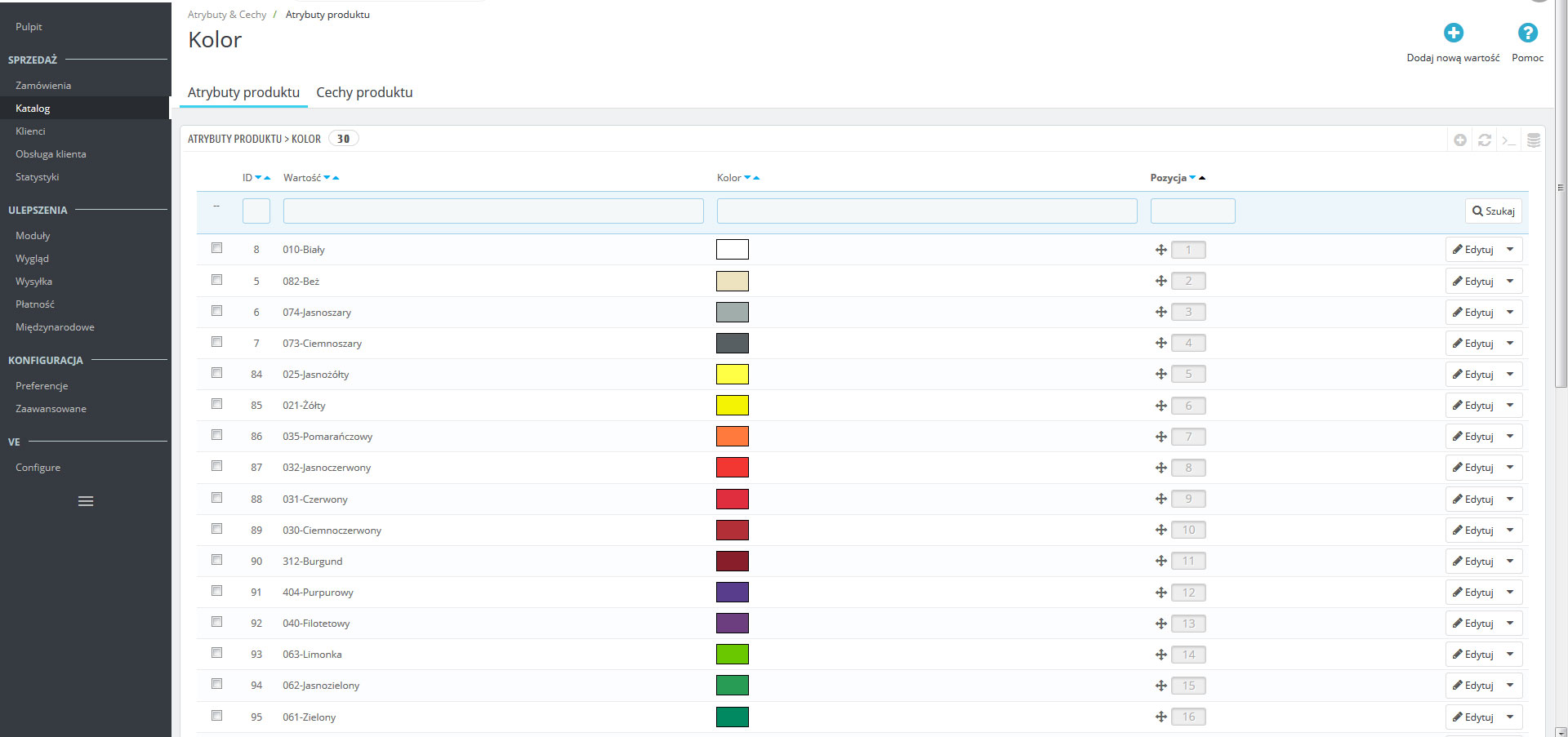Expand Edytuj dropdown for 021-Żółty
The width and height of the screenshot is (1568, 737).
1511,406
